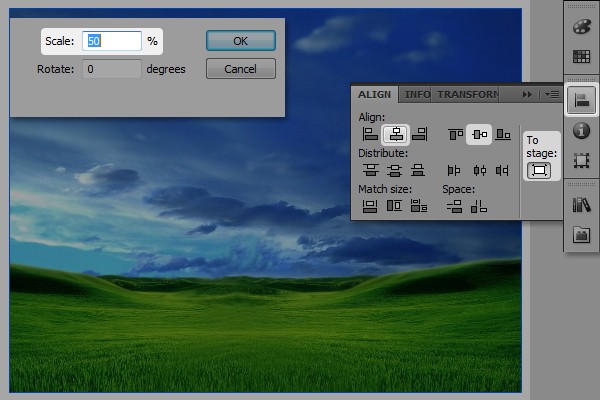
Task: Open the Align panel options menu
Action: [552, 95]
